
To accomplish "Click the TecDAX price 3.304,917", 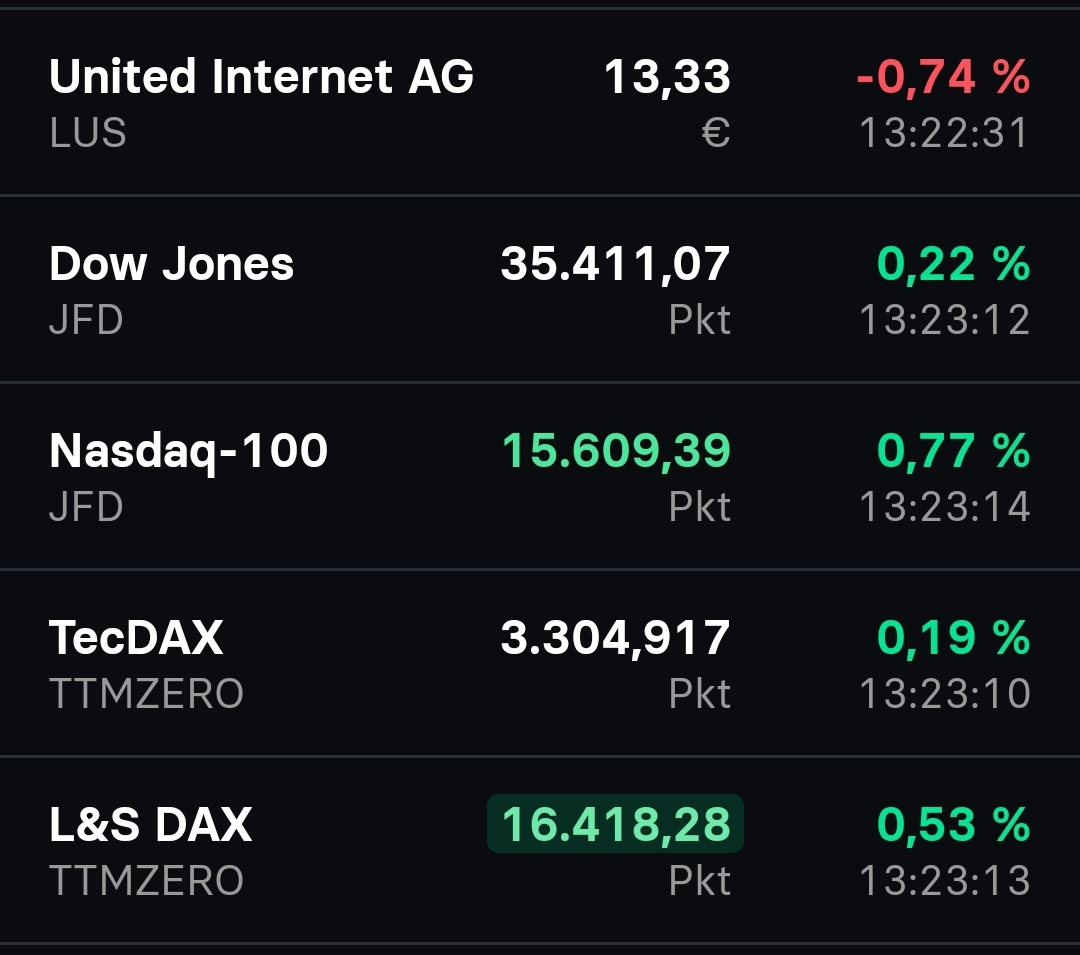I will coord(613,637).
